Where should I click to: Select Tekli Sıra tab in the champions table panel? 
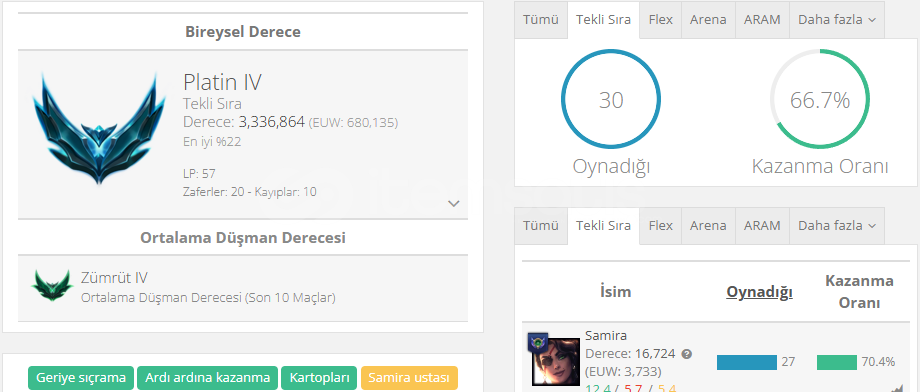603,225
